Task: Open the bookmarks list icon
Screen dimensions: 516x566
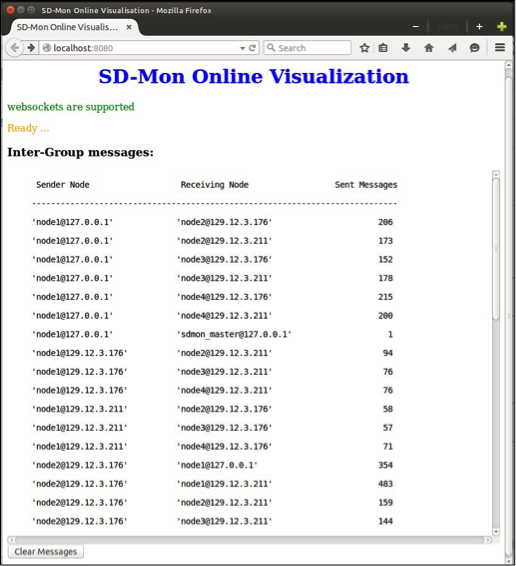Action: point(383,48)
